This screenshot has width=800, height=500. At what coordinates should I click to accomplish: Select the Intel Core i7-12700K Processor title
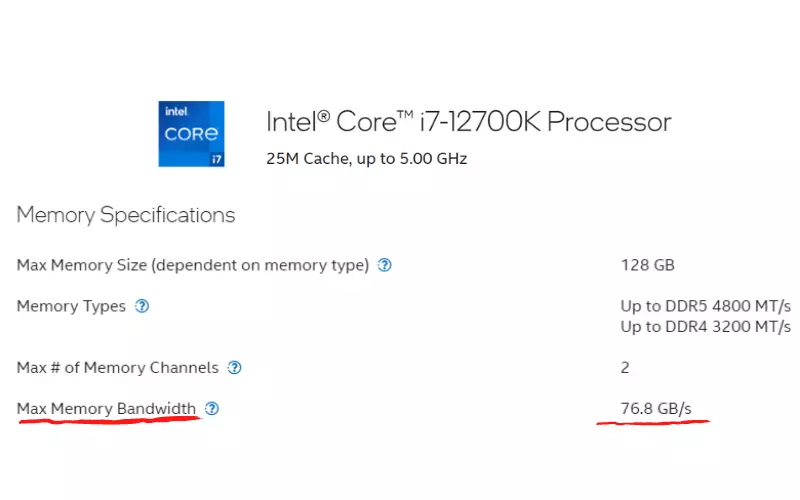468,122
